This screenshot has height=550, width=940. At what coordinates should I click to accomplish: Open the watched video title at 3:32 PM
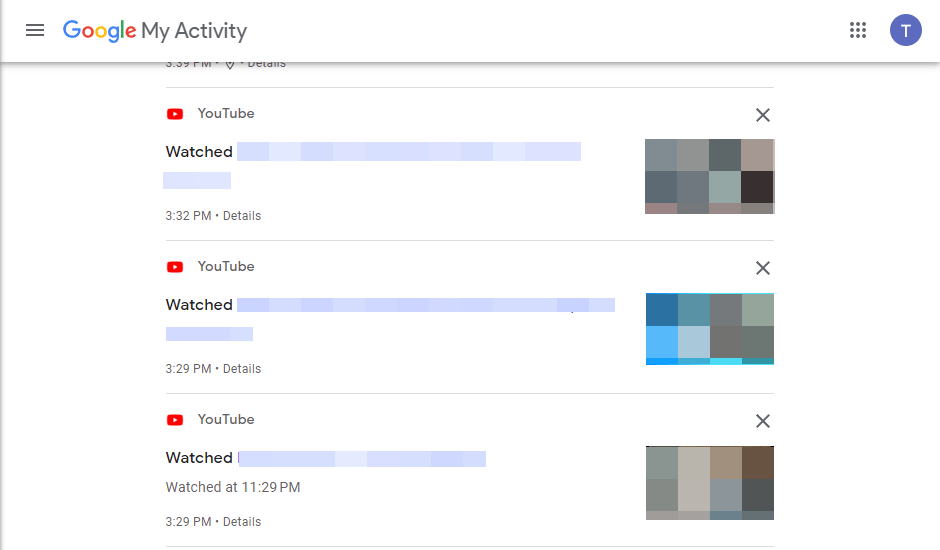[x=409, y=151]
